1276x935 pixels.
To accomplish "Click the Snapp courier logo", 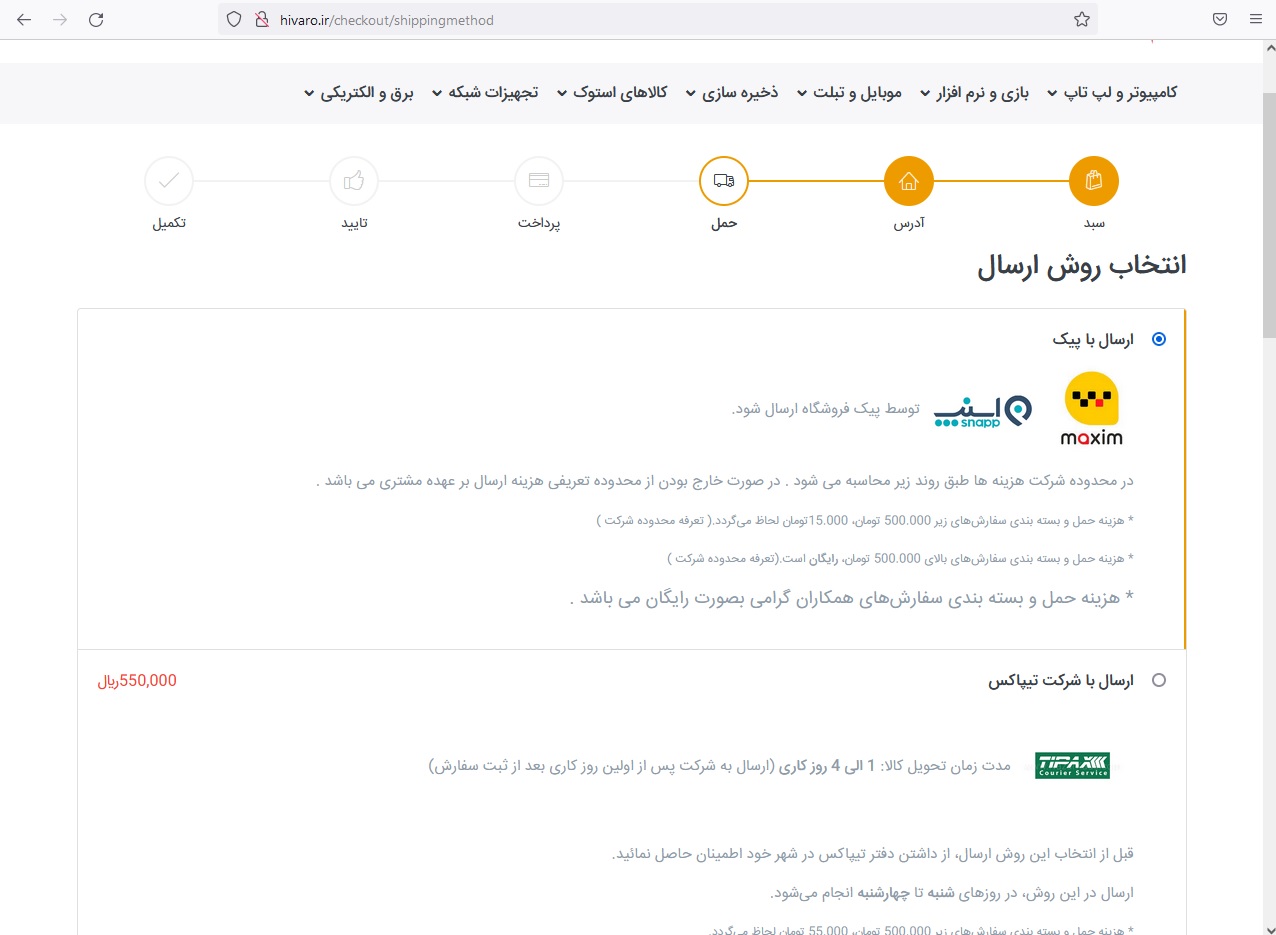I will 982,411.
